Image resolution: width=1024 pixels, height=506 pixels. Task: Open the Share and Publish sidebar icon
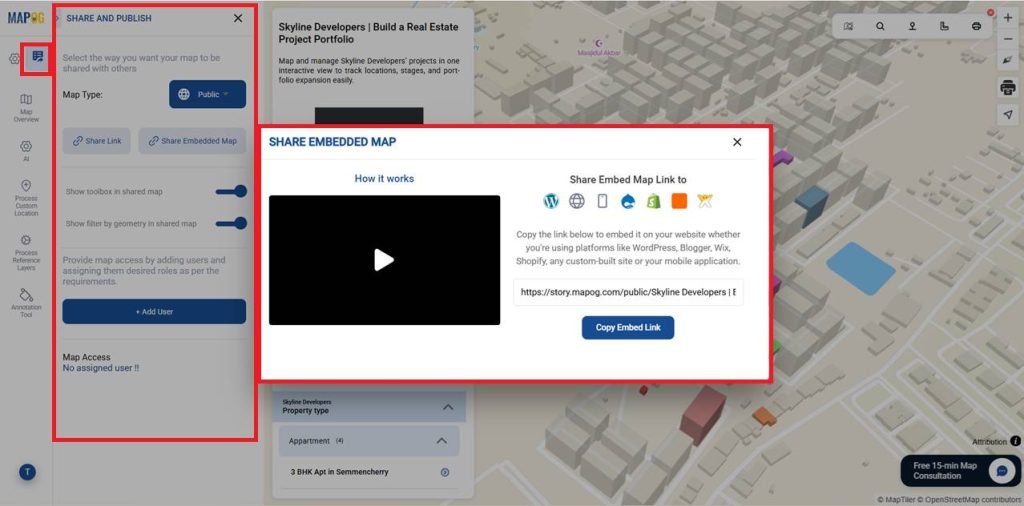pos(37,57)
